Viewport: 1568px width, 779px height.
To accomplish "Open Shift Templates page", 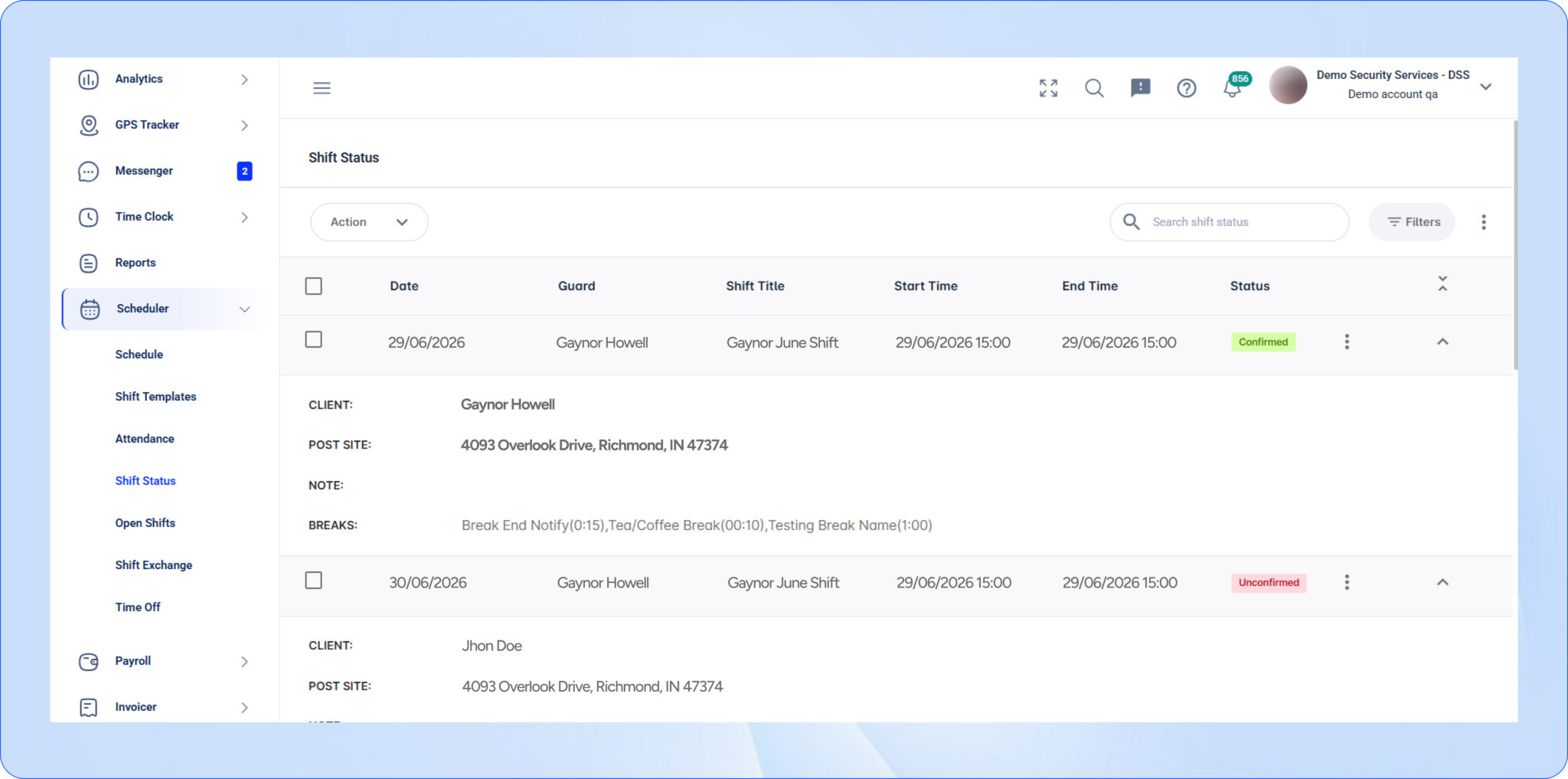I will pyautogui.click(x=156, y=397).
